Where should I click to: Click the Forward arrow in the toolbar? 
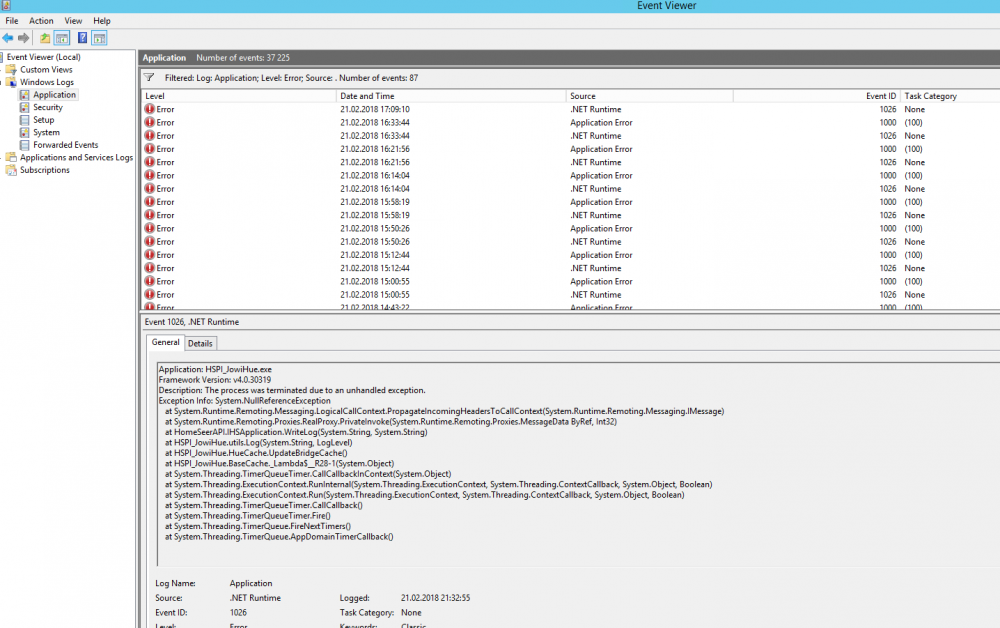(23, 38)
